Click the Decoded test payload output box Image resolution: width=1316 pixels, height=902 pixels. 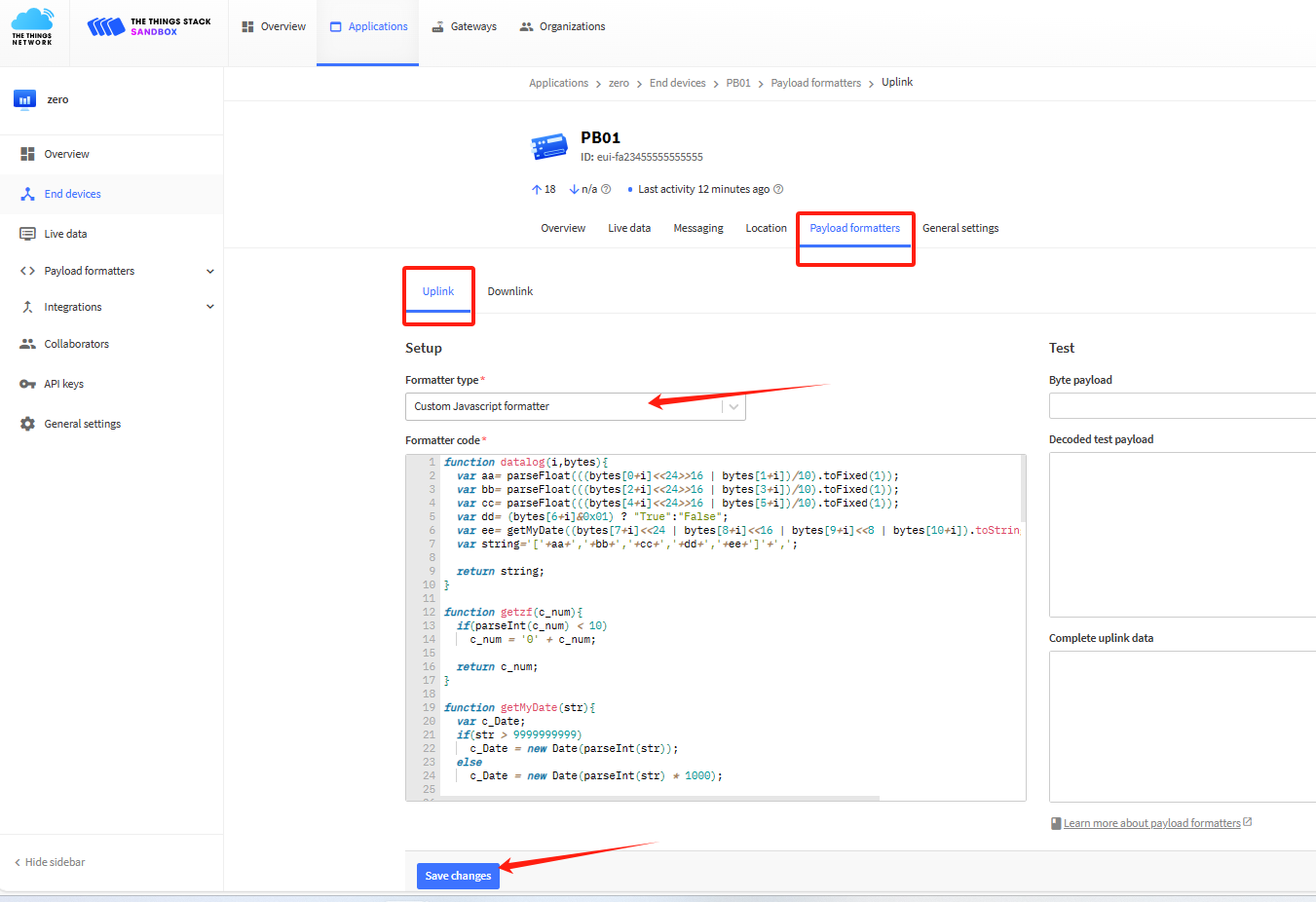[x=1183, y=535]
